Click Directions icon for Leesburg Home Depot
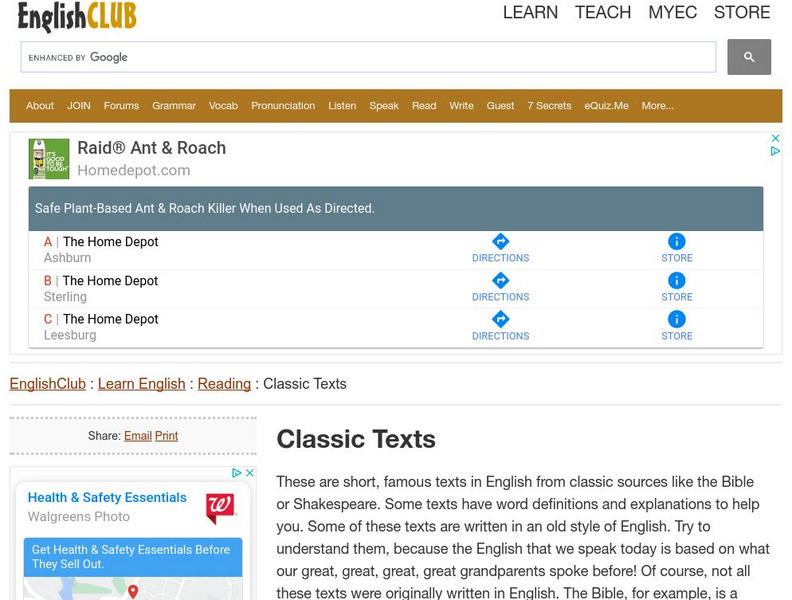 (x=500, y=319)
